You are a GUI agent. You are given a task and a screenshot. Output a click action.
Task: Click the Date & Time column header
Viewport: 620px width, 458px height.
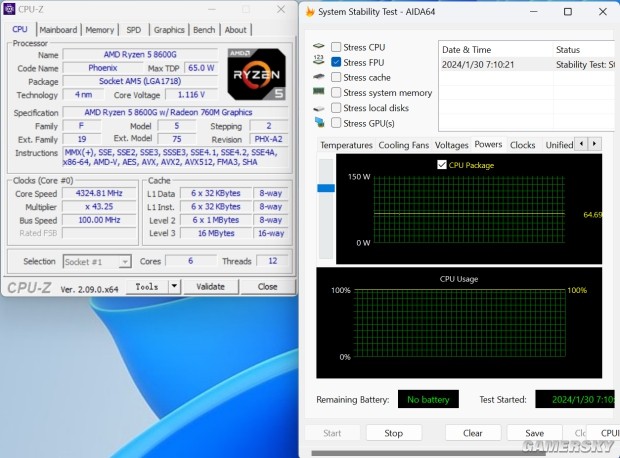point(496,50)
